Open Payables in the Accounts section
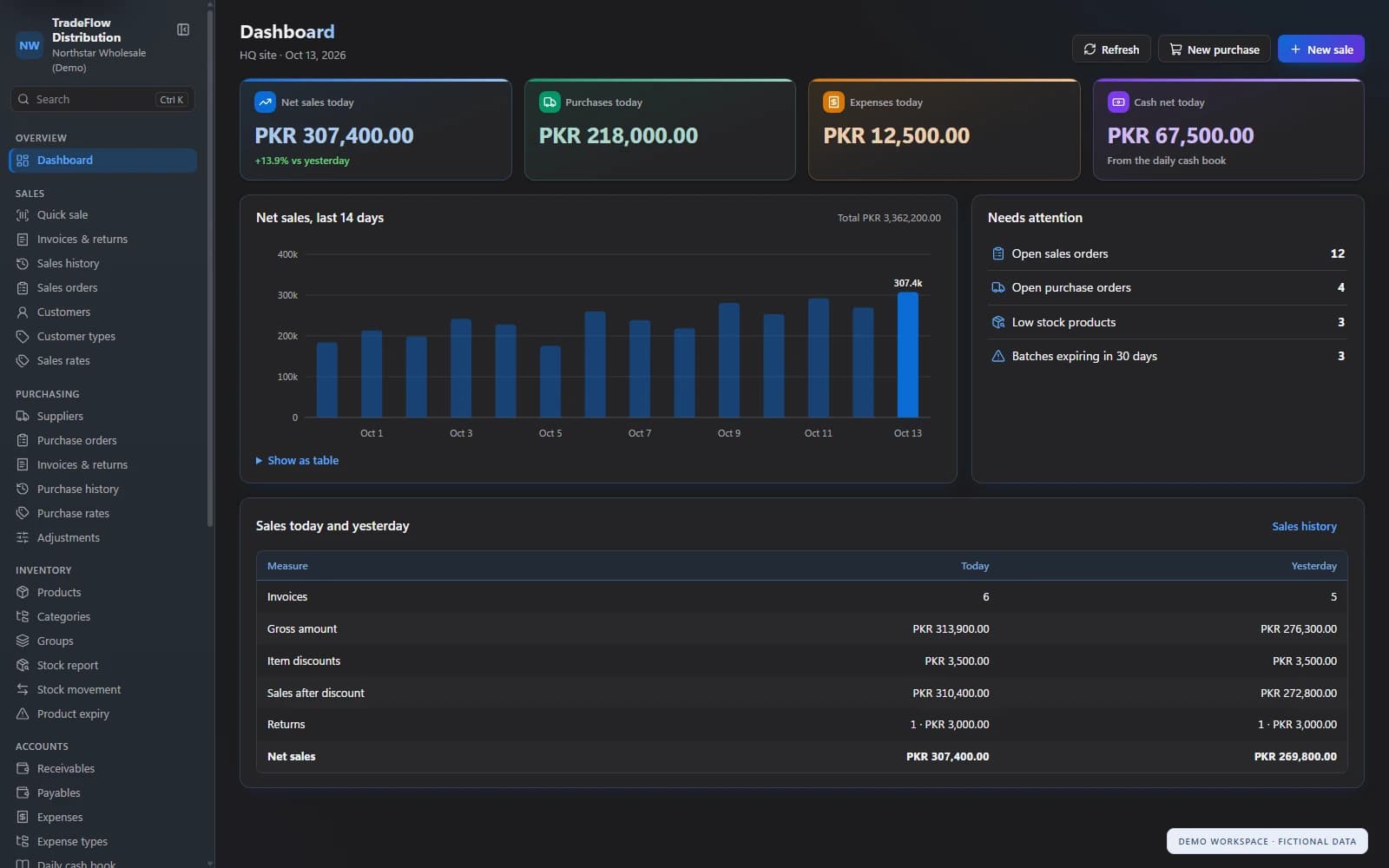This screenshot has width=1389, height=868. pyautogui.click(x=102, y=793)
